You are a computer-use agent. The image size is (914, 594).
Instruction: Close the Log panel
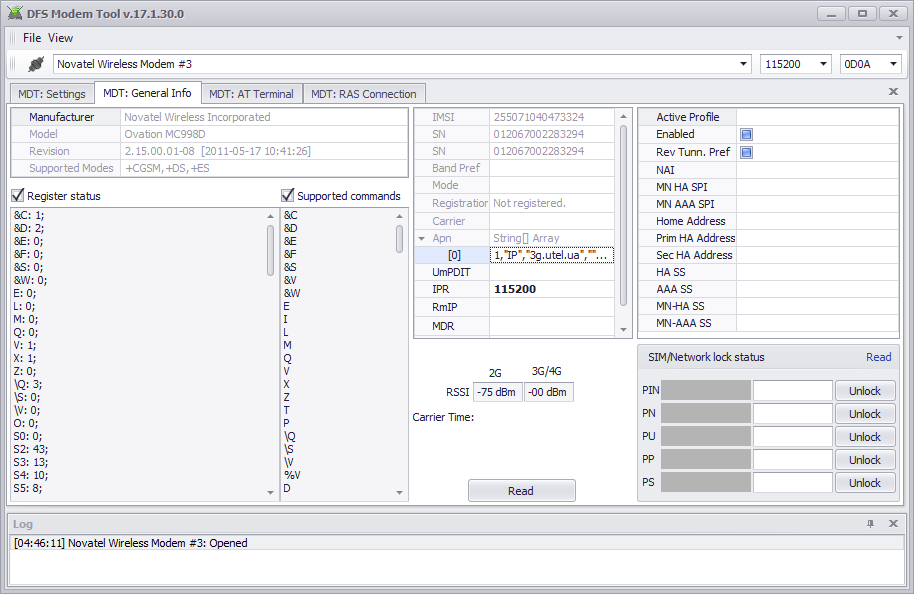click(893, 523)
